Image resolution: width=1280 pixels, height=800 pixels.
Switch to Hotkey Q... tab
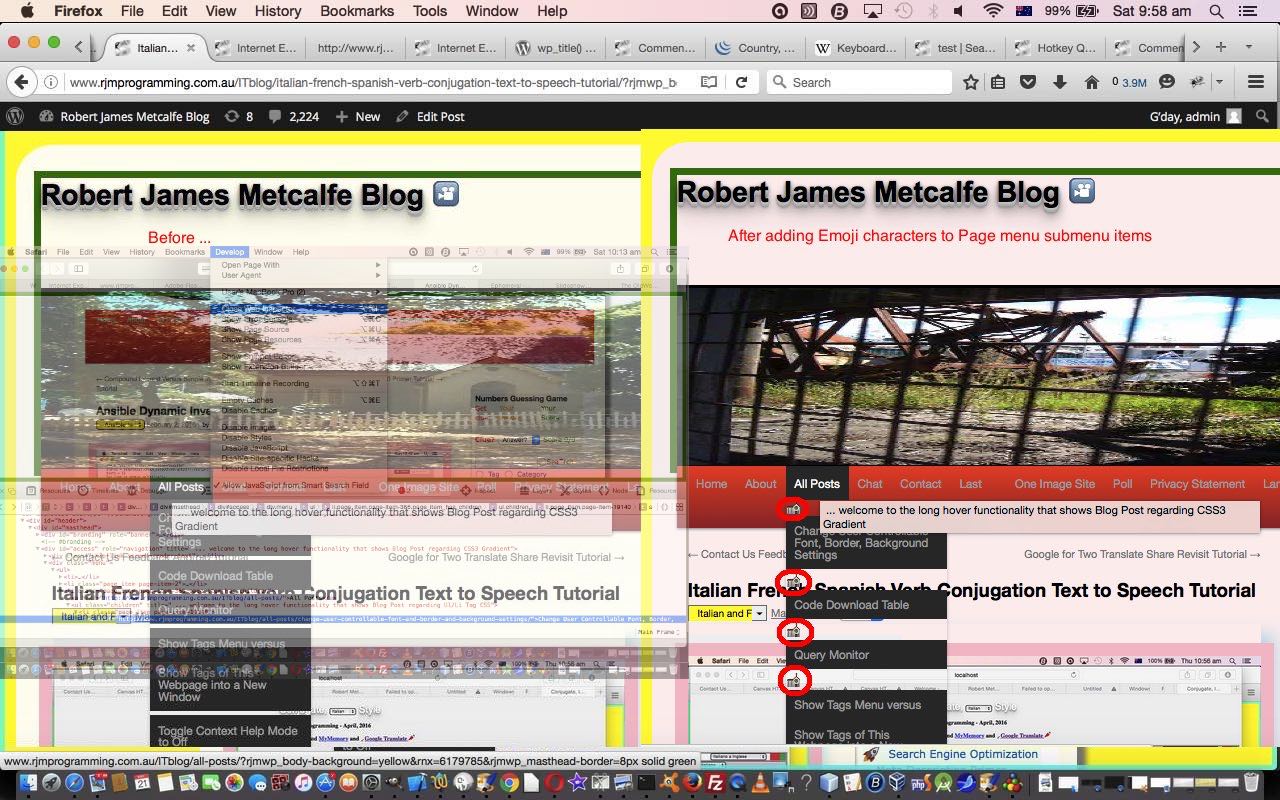[1056, 47]
